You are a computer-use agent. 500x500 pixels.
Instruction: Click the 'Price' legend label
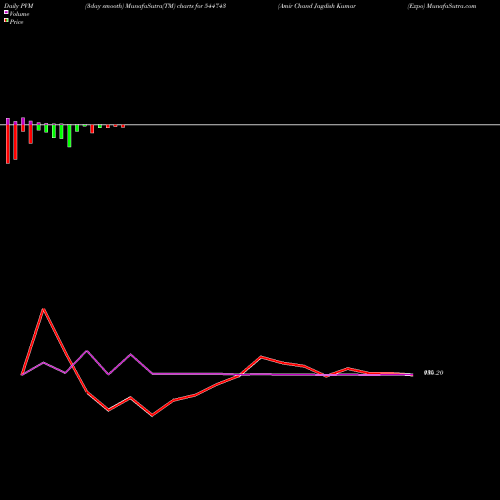[16, 22]
